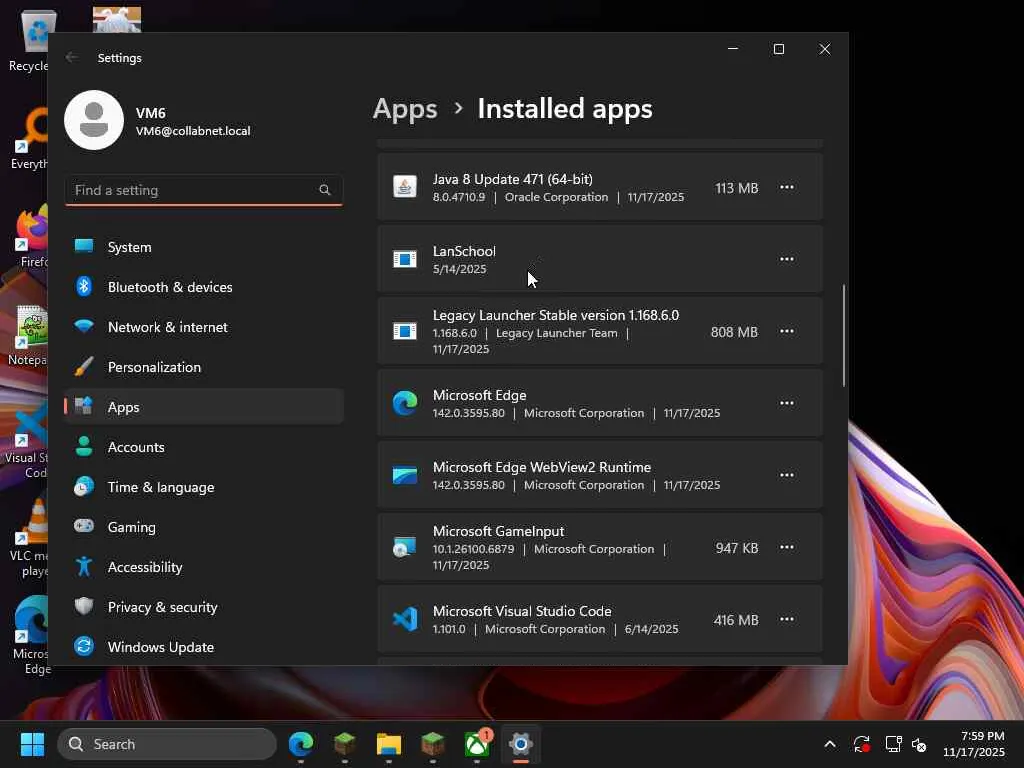This screenshot has width=1024, height=768.
Task: Open File Explorer from the taskbar
Action: 389,744
